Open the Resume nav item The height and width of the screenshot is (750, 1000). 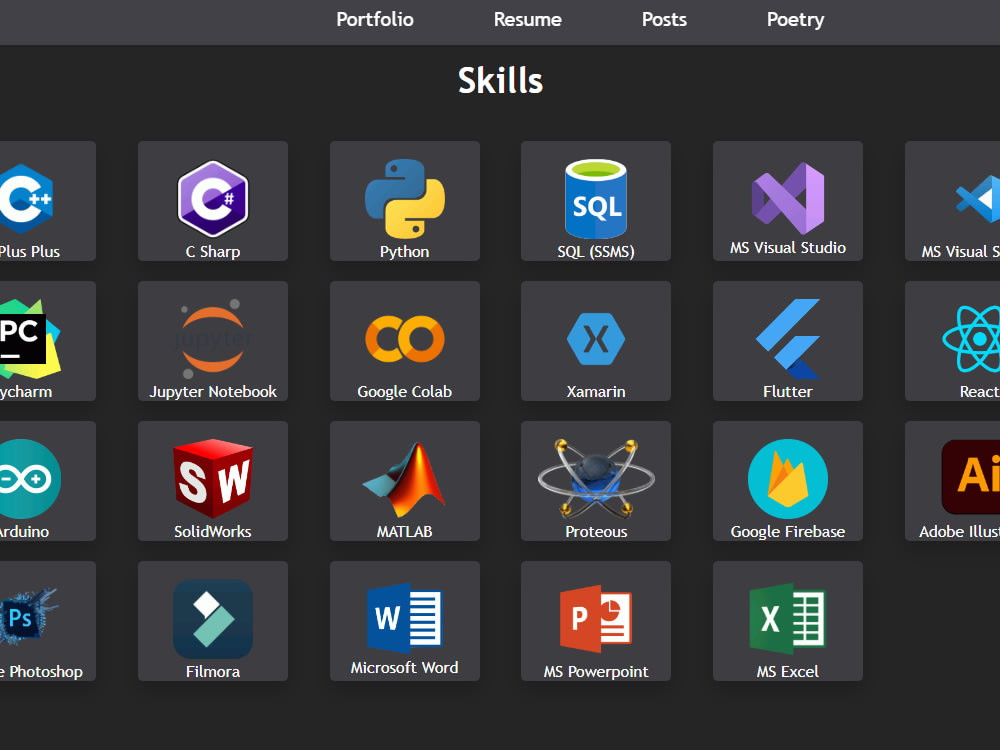point(527,20)
